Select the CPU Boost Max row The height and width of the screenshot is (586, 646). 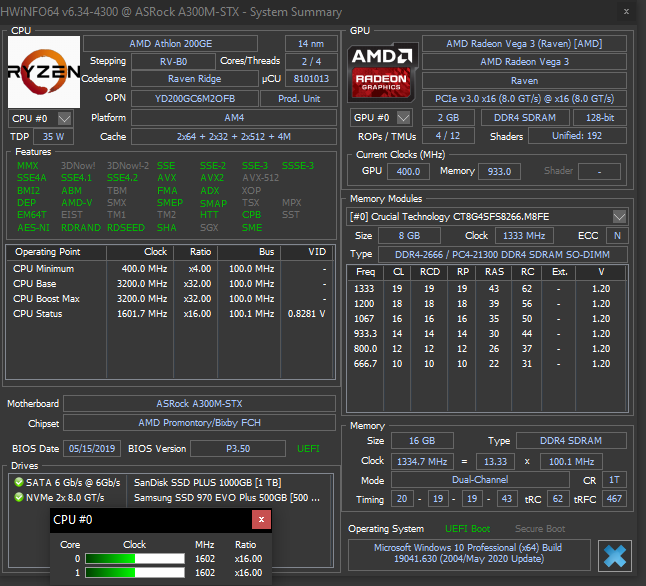tap(170, 299)
